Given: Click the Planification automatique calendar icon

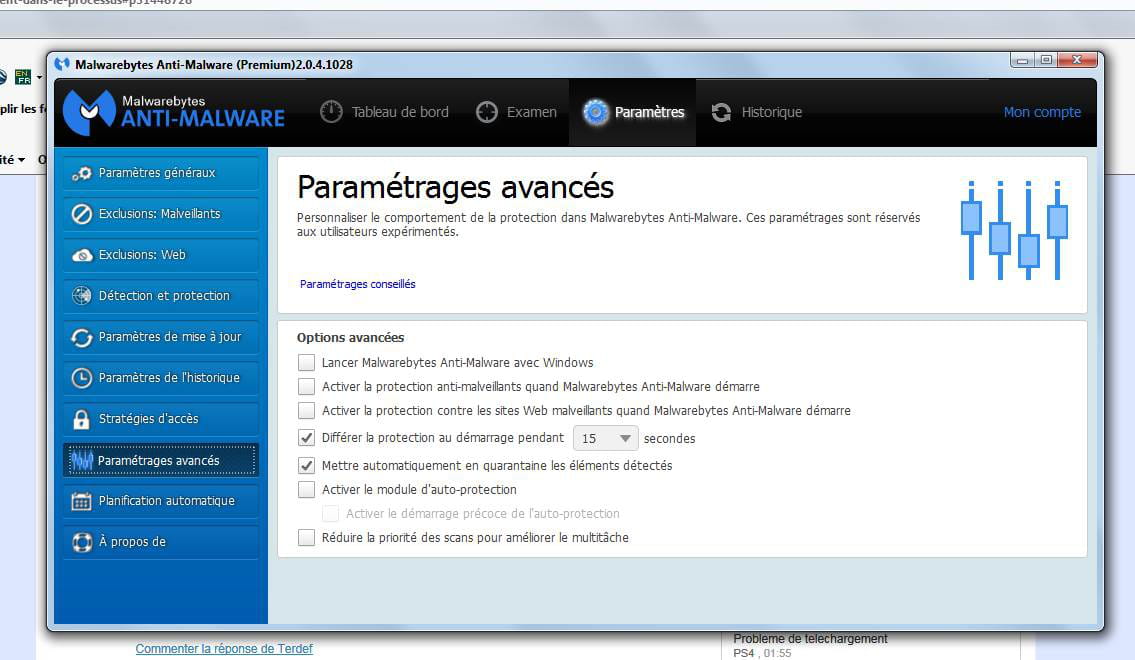Looking at the screenshot, I should [82, 501].
